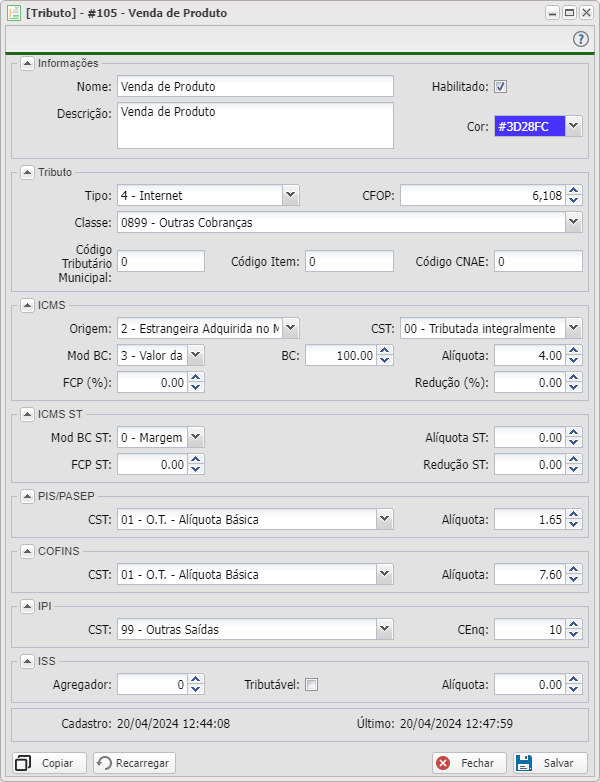Screen dimensions: 600x782
Task: Open the Classe dropdown list
Action: click(573, 222)
